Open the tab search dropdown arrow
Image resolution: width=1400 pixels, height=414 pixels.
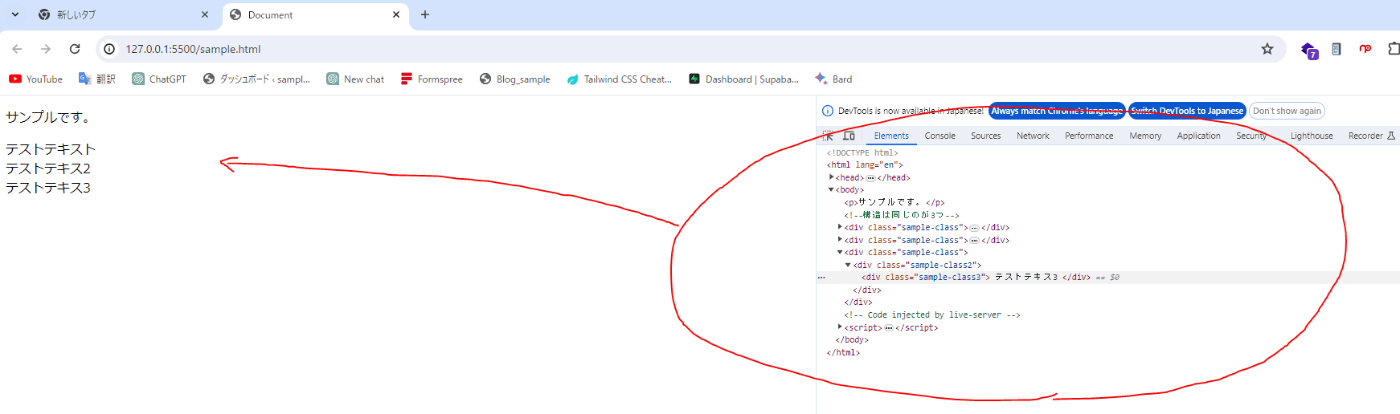coord(15,15)
